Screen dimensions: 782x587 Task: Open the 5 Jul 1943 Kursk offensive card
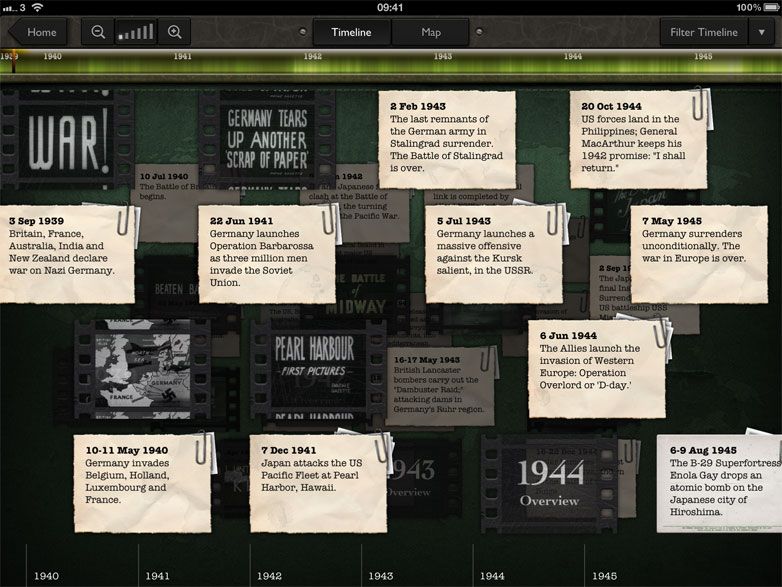tap(494, 254)
